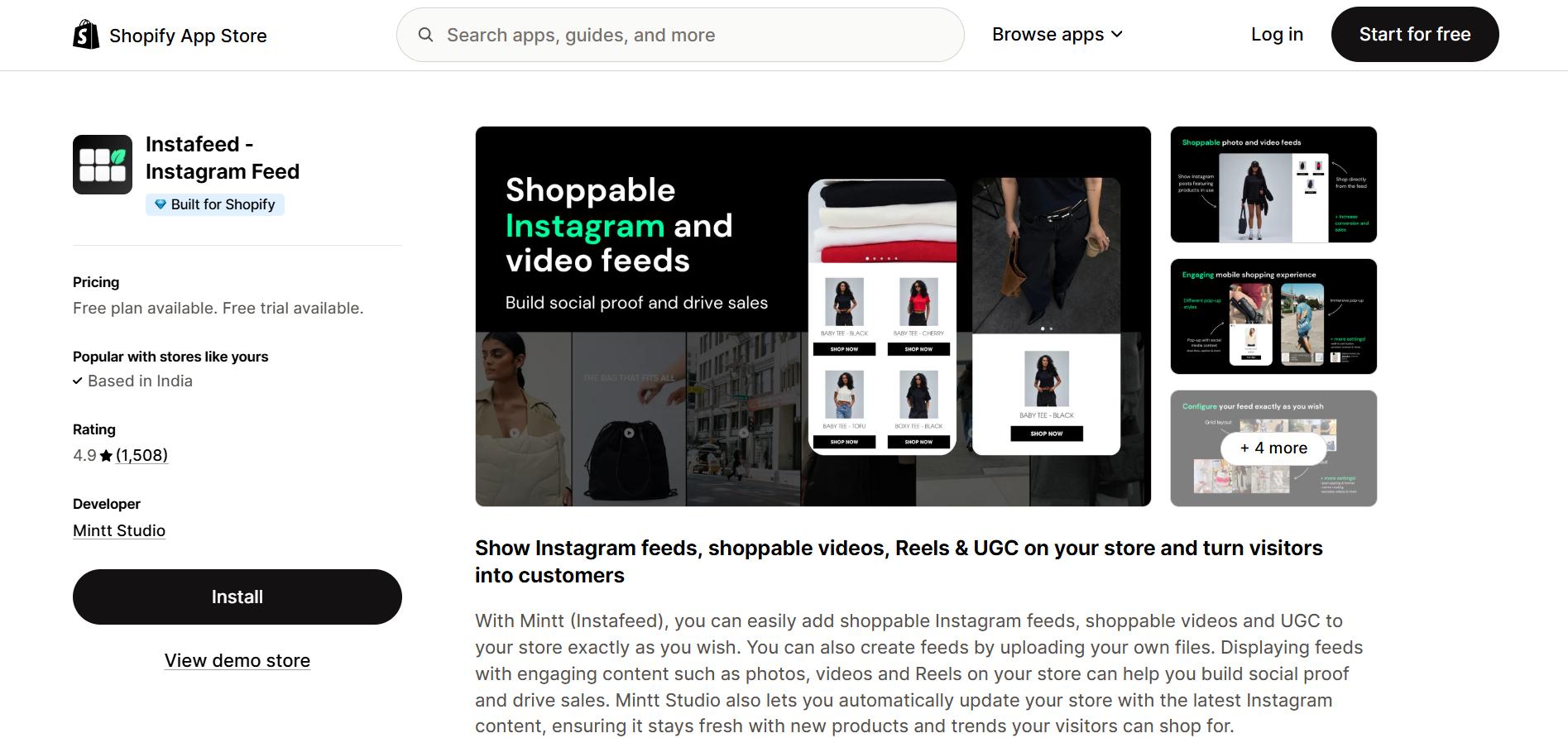Click the Instafeed app icon
Viewport: 1568px width, 738px height.
103,165
